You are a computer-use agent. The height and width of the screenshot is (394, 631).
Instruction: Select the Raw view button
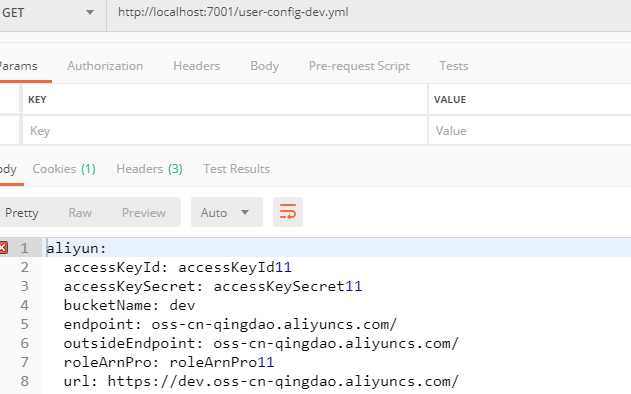[80, 212]
